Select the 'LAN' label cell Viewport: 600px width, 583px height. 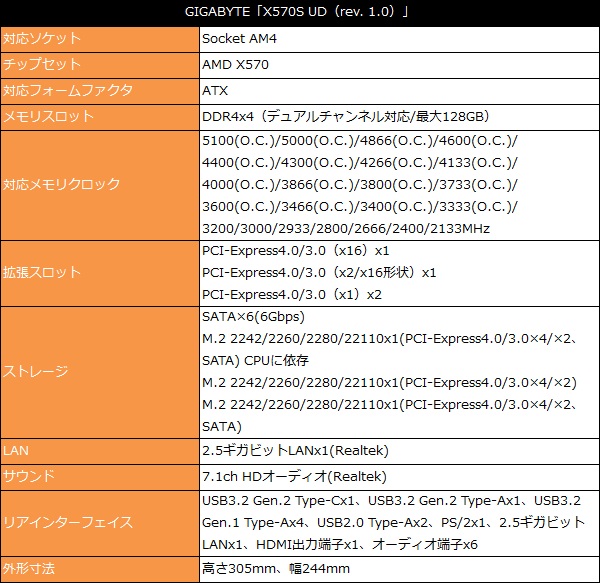click(x=99, y=451)
